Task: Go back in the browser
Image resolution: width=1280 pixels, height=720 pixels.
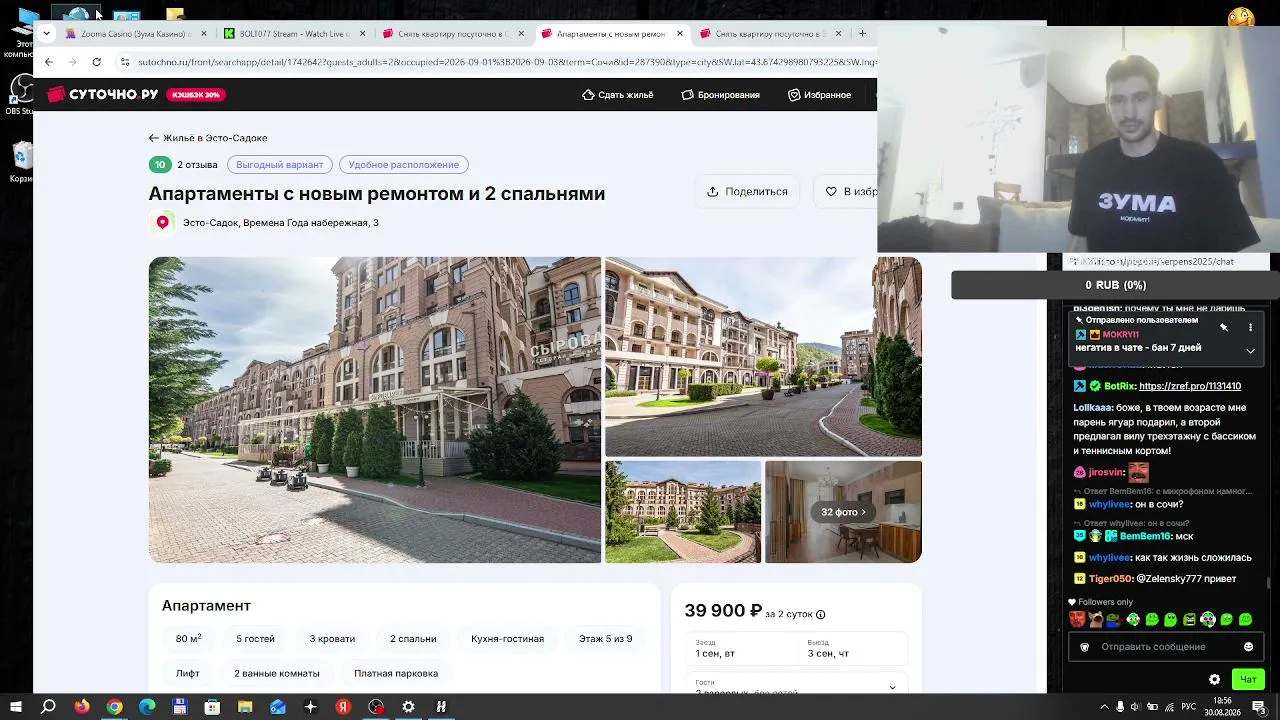Action: 48,62
